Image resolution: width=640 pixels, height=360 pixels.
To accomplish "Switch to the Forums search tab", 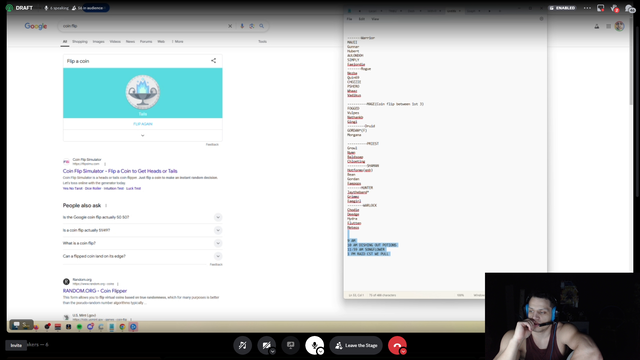I will [x=146, y=42].
